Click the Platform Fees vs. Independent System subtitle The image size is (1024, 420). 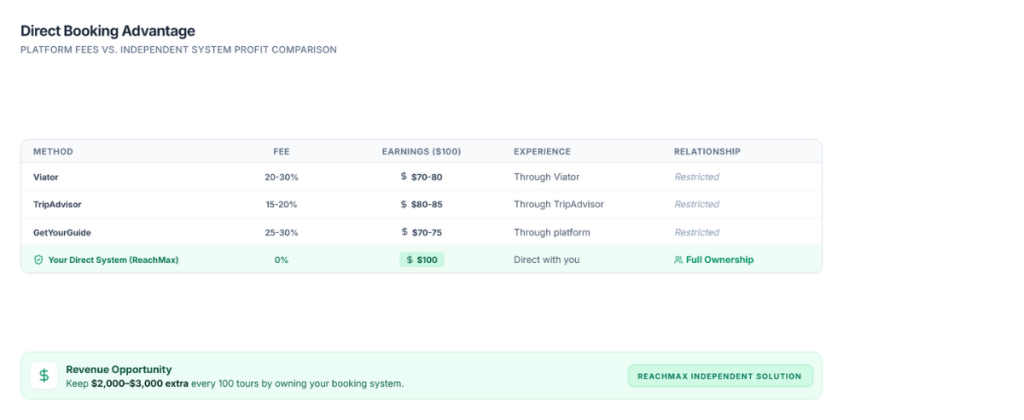click(x=178, y=50)
